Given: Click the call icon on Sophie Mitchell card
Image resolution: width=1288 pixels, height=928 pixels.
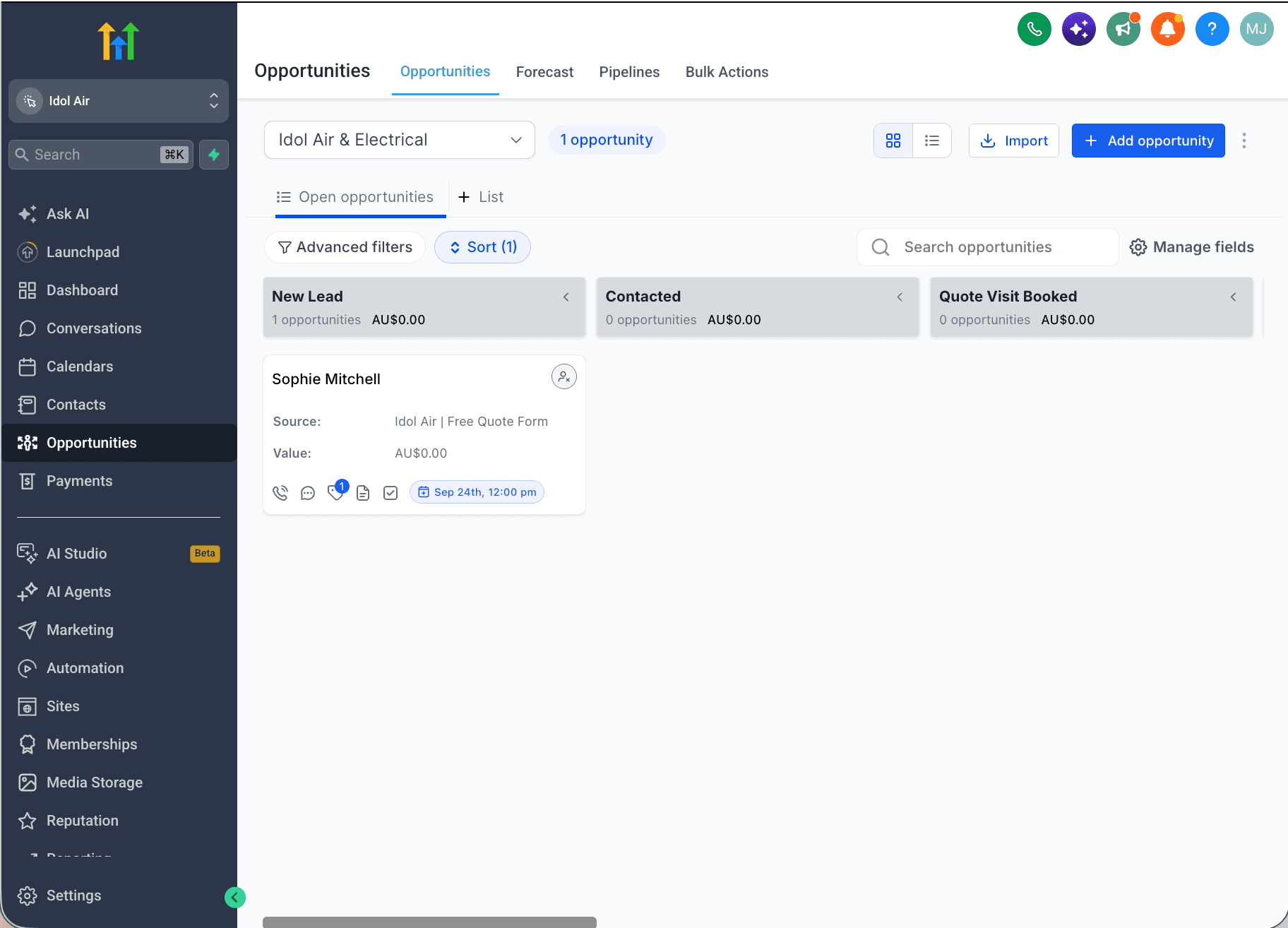Looking at the screenshot, I should (x=280, y=492).
